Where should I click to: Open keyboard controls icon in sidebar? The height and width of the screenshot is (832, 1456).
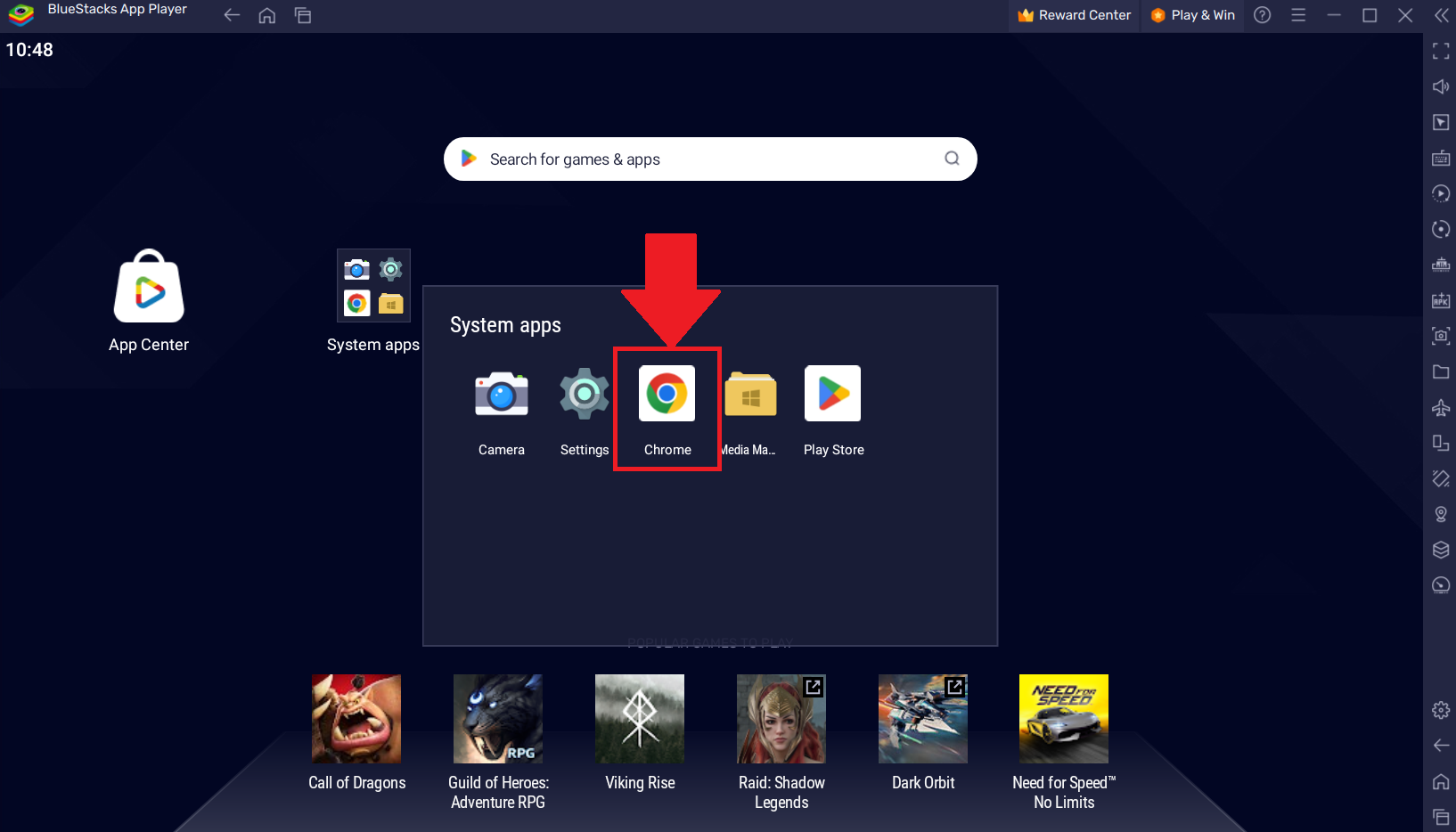(x=1441, y=158)
